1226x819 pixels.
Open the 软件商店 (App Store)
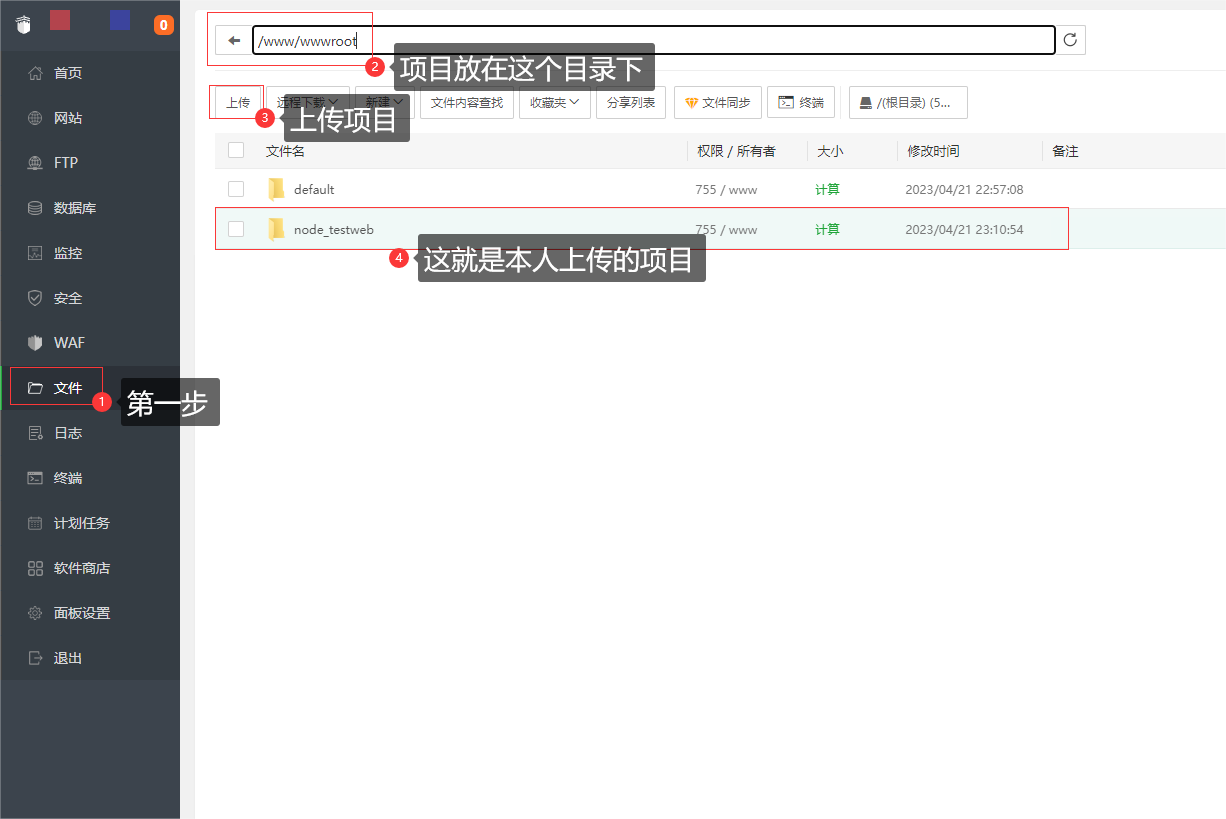[80, 567]
